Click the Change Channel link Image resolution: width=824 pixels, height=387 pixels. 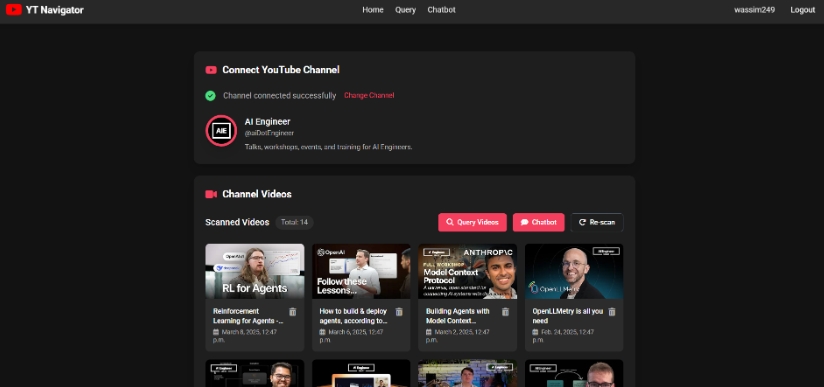tap(369, 96)
